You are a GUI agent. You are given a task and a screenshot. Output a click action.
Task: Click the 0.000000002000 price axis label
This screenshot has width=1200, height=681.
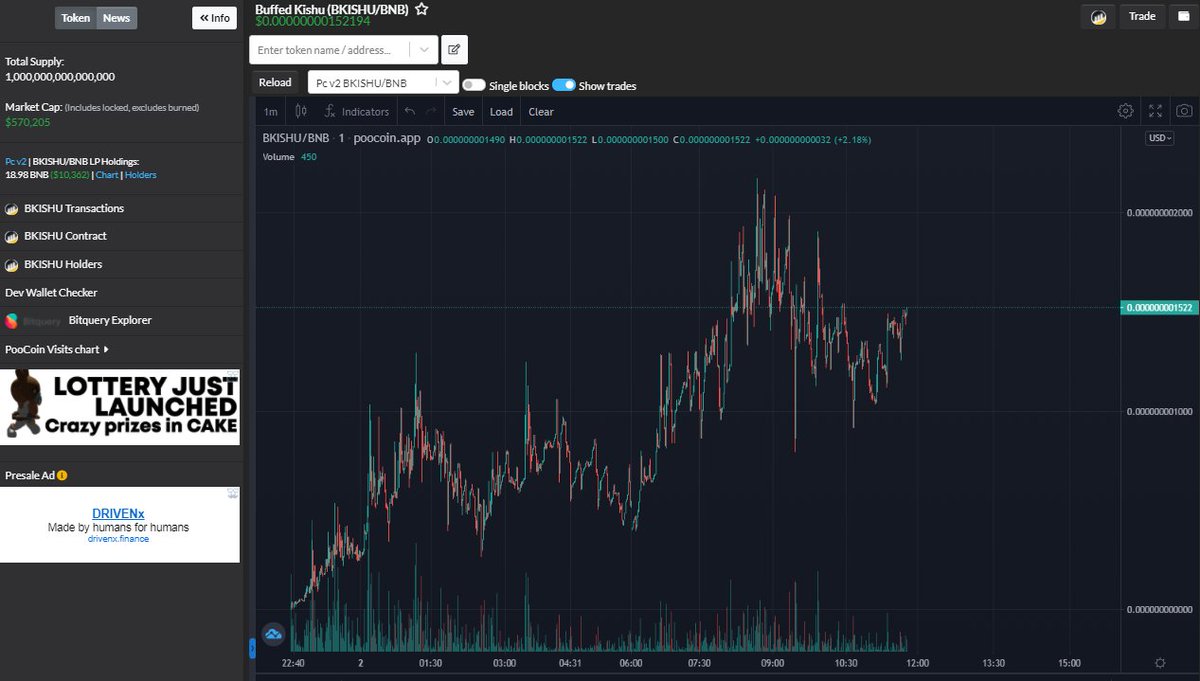tap(1159, 213)
